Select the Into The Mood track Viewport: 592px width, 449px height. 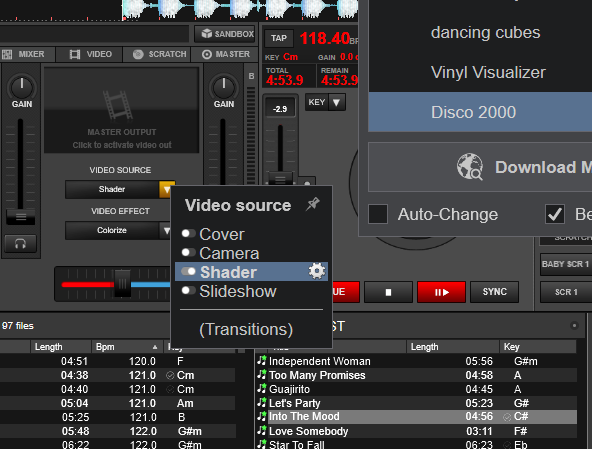click(x=416, y=417)
